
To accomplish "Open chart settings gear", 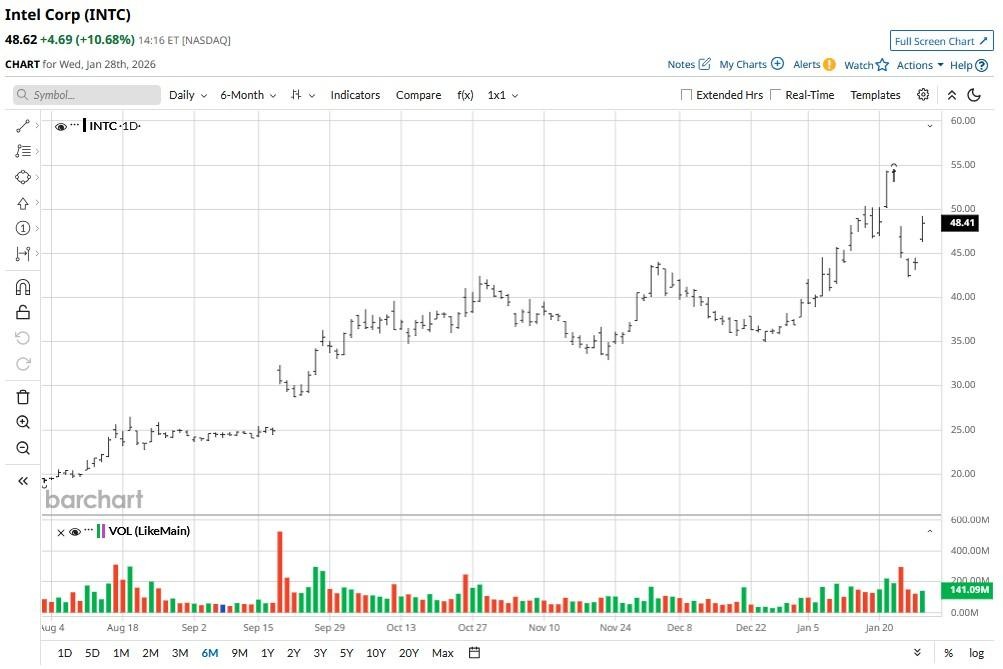I will click(x=923, y=95).
